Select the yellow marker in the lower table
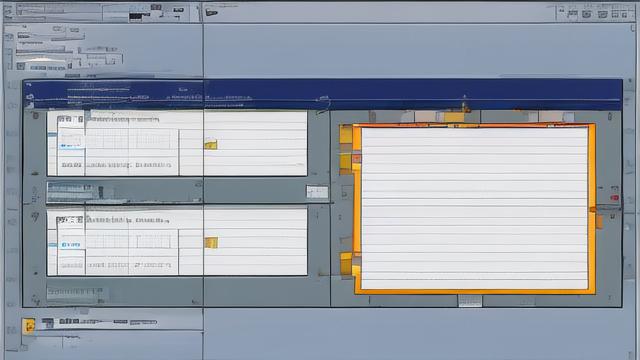Screen dimensions: 640x360 pyautogui.click(x=211, y=242)
